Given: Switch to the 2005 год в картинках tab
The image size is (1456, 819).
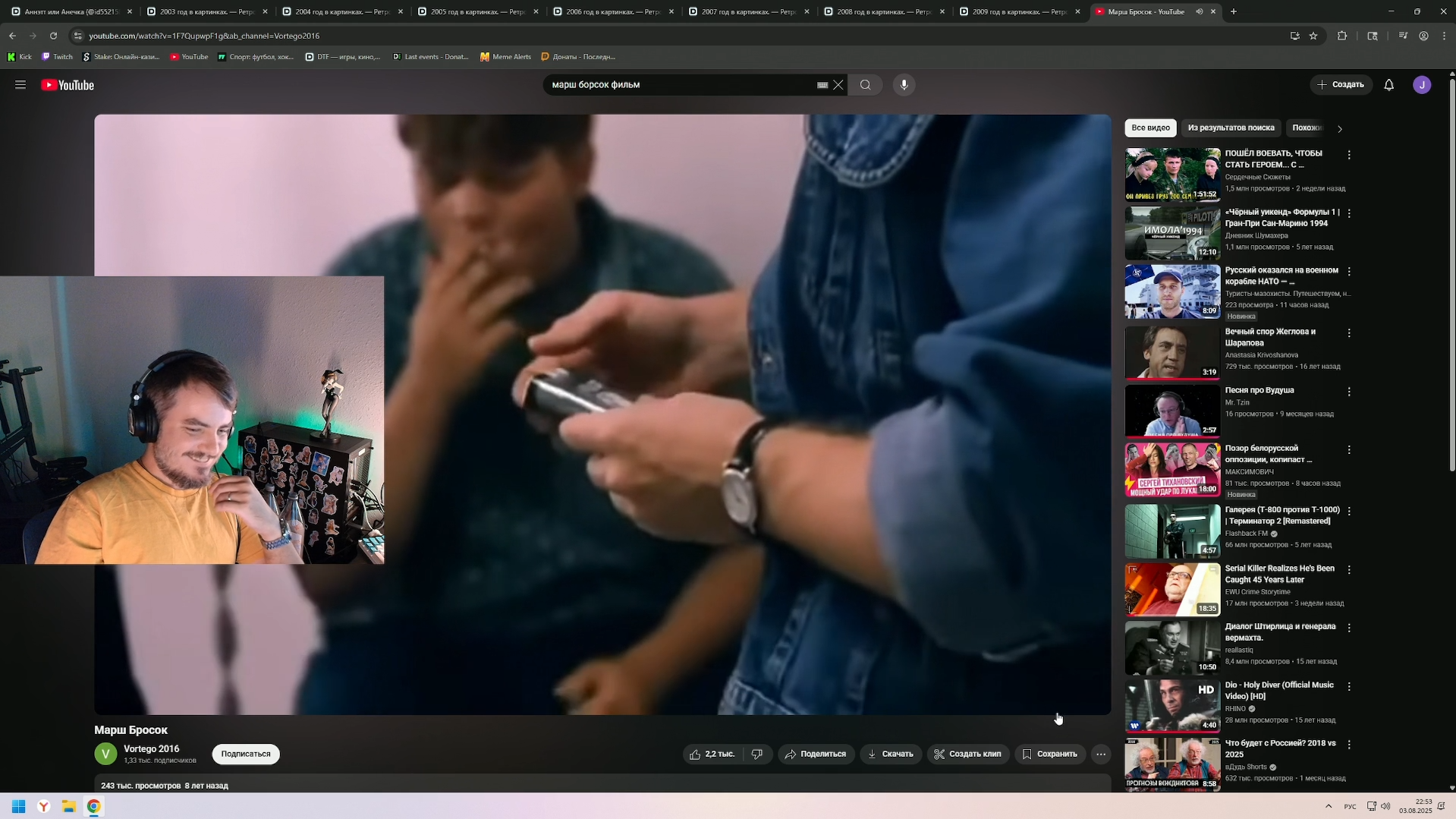Looking at the screenshot, I should pyautogui.click(x=476, y=12).
